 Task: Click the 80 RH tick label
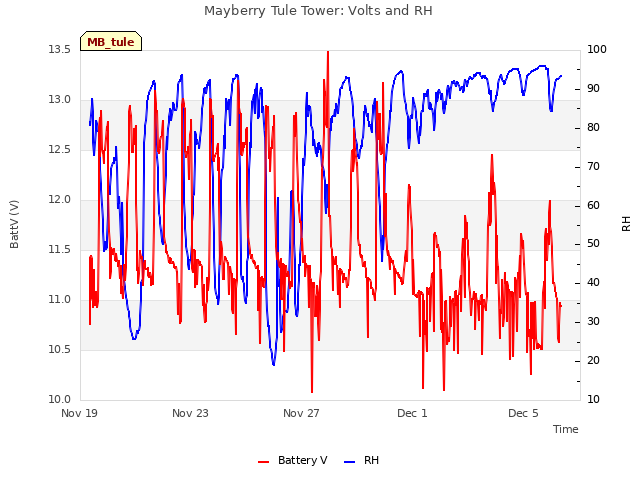click(x=593, y=127)
